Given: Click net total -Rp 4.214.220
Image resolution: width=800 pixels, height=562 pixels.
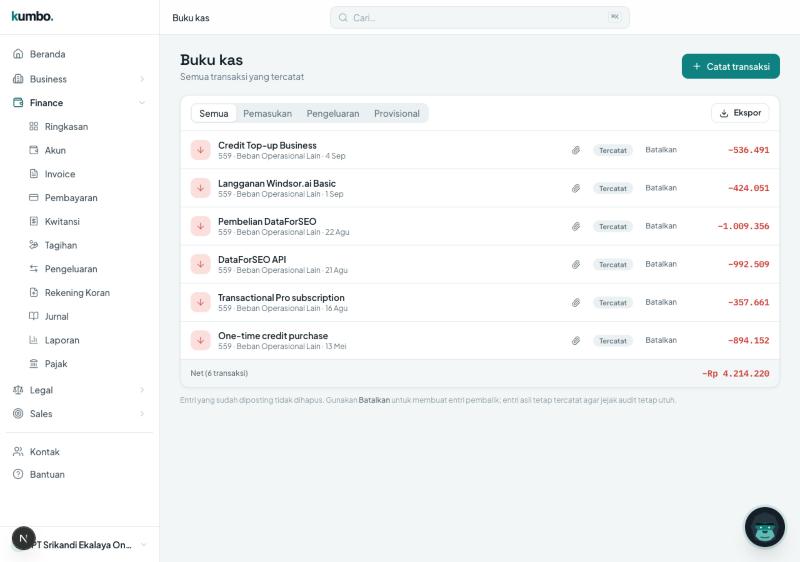Looking at the screenshot, I should click(735, 373).
